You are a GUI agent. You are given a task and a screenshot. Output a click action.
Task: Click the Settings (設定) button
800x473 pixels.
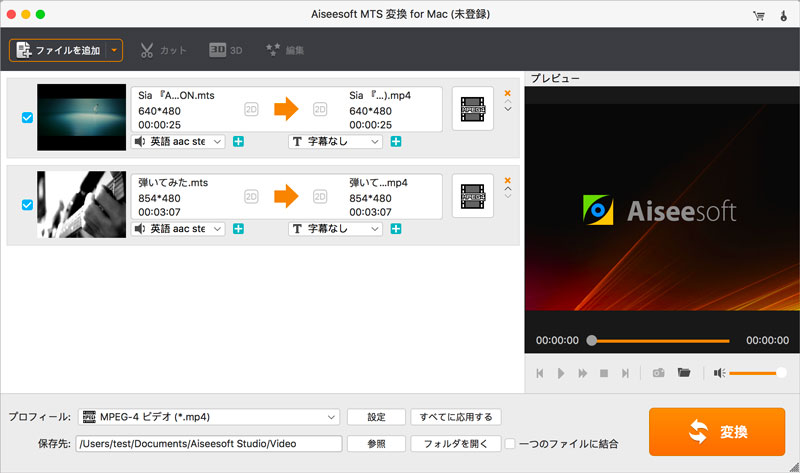pyautogui.click(x=377, y=417)
